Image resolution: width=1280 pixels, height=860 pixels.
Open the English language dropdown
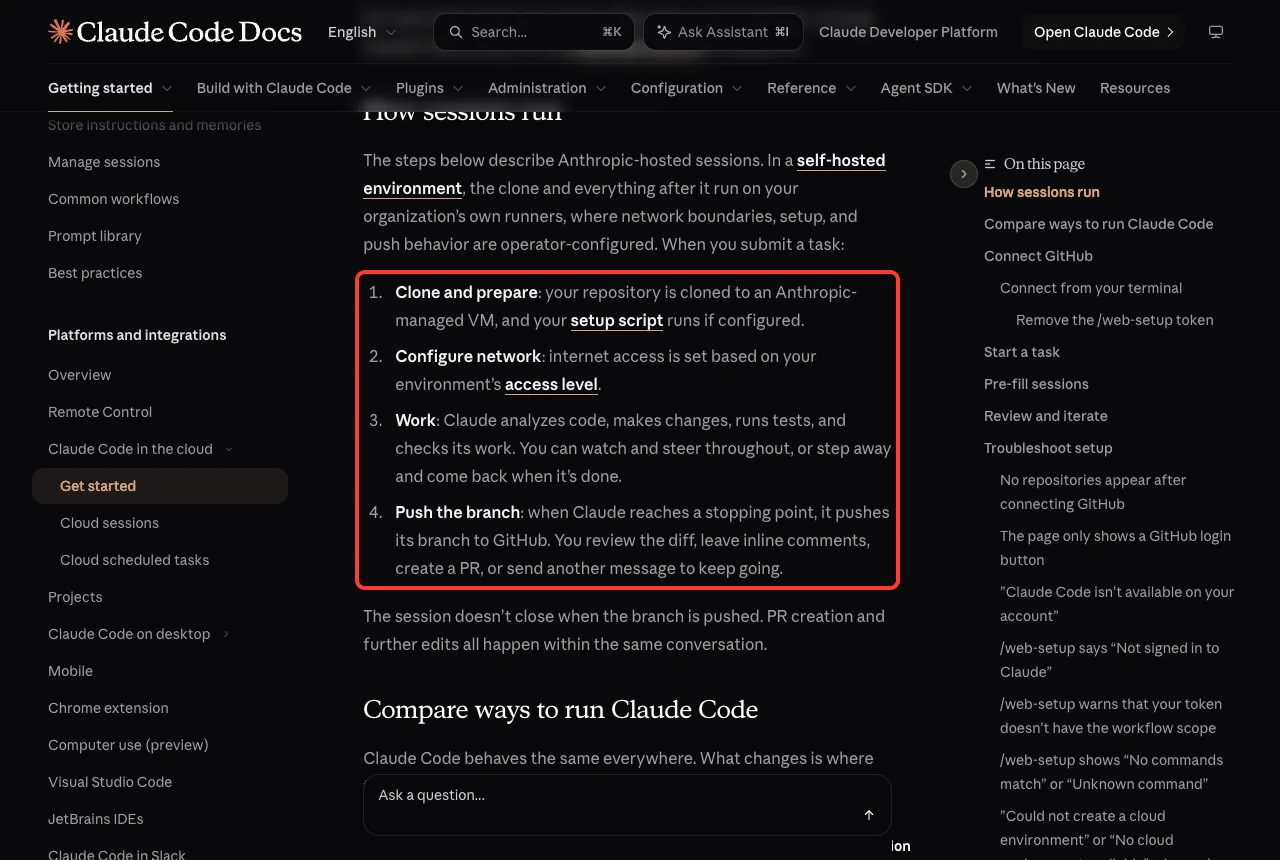pos(362,32)
